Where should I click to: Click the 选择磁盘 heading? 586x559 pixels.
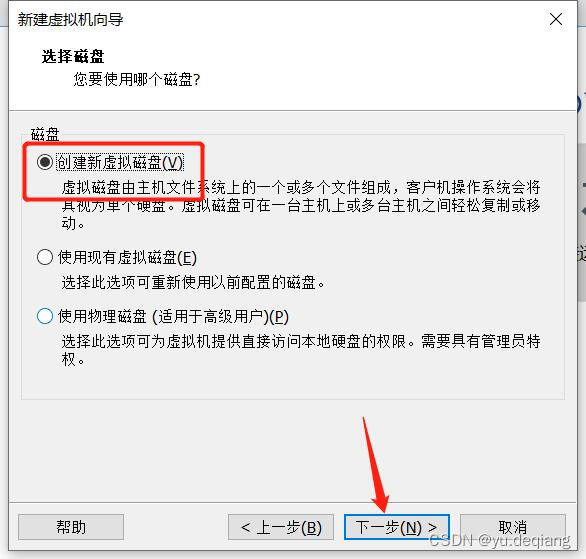coord(73,56)
